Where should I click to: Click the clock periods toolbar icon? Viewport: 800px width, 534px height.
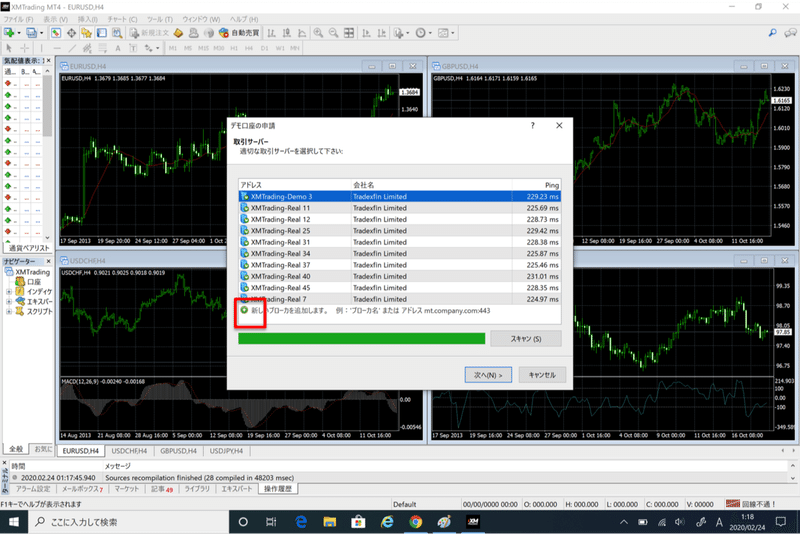[x=420, y=33]
